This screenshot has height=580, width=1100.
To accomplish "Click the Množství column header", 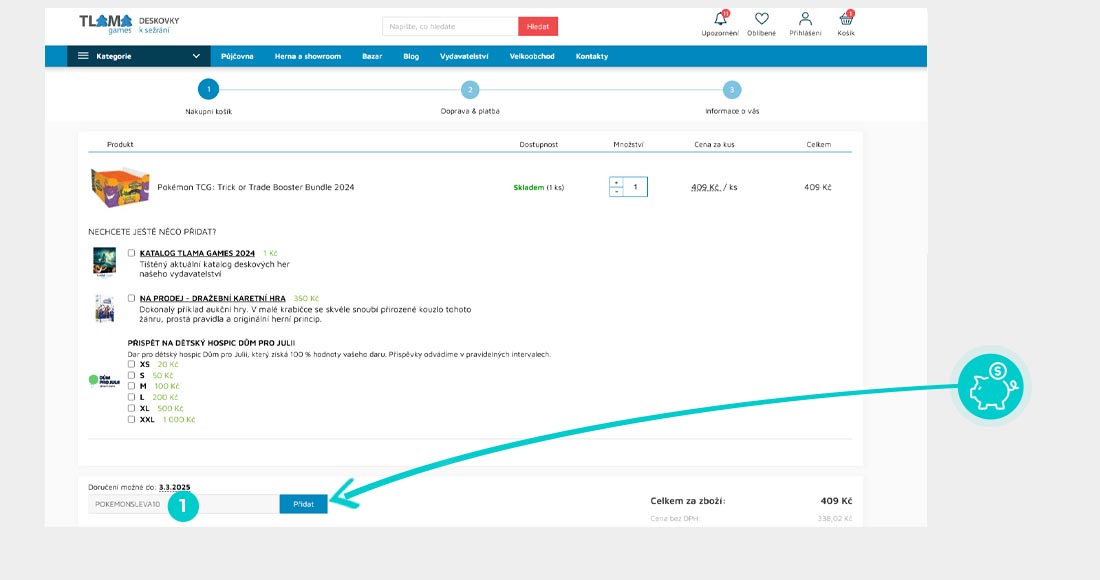I will click(x=628, y=144).
